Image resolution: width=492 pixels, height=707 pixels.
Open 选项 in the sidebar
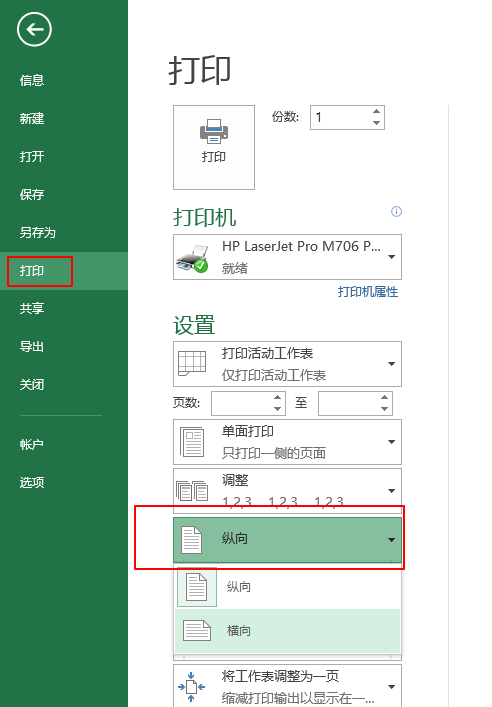[32, 482]
